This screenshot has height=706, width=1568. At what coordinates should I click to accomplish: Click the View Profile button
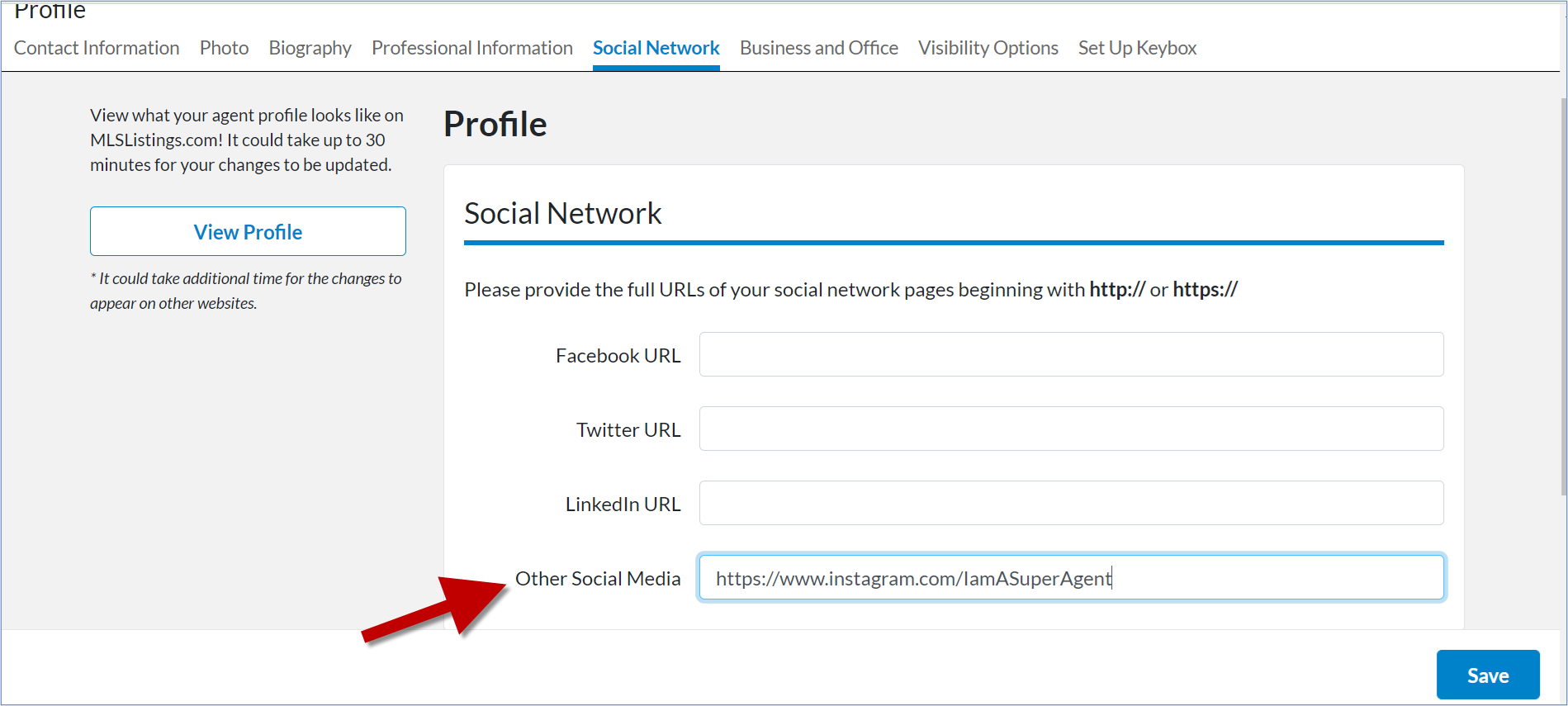(248, 231)
